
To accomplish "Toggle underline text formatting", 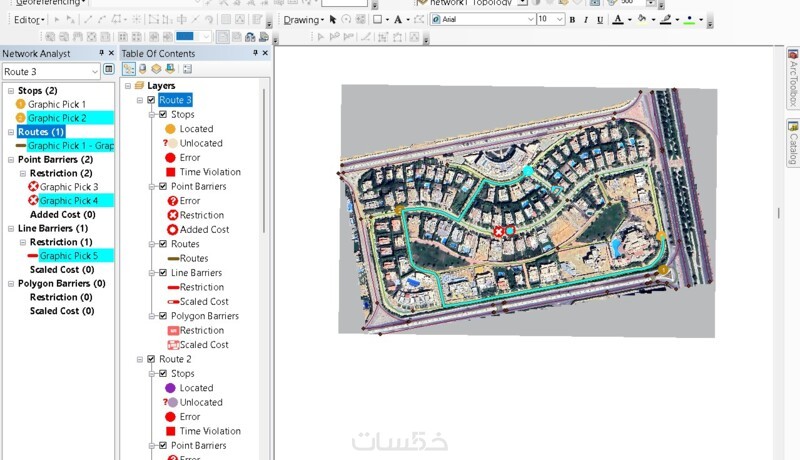I will coord(600,19).
